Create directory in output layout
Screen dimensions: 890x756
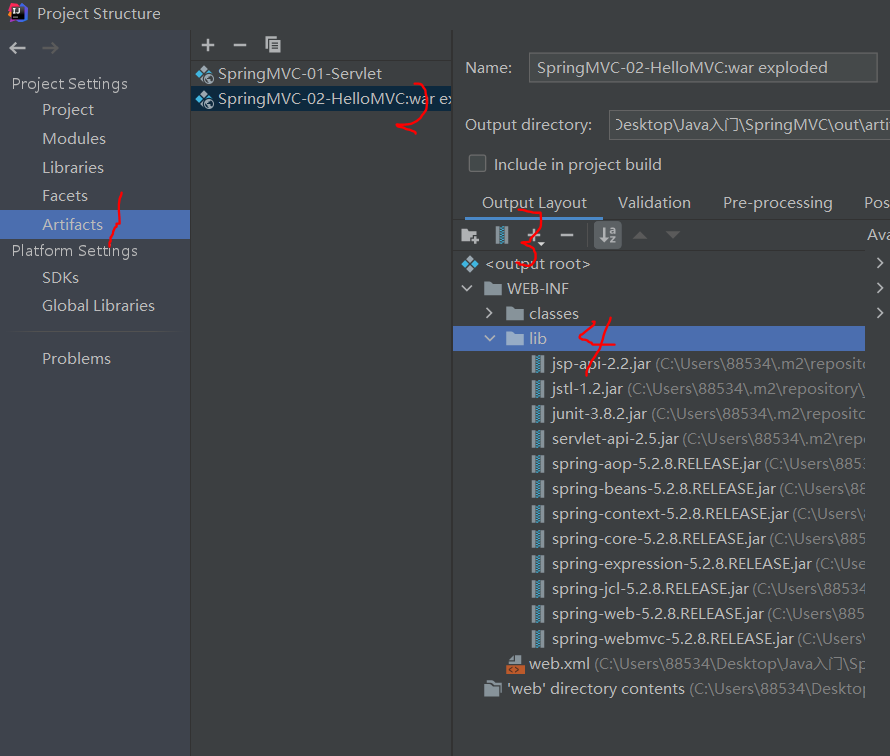click(x=470, y=235)
